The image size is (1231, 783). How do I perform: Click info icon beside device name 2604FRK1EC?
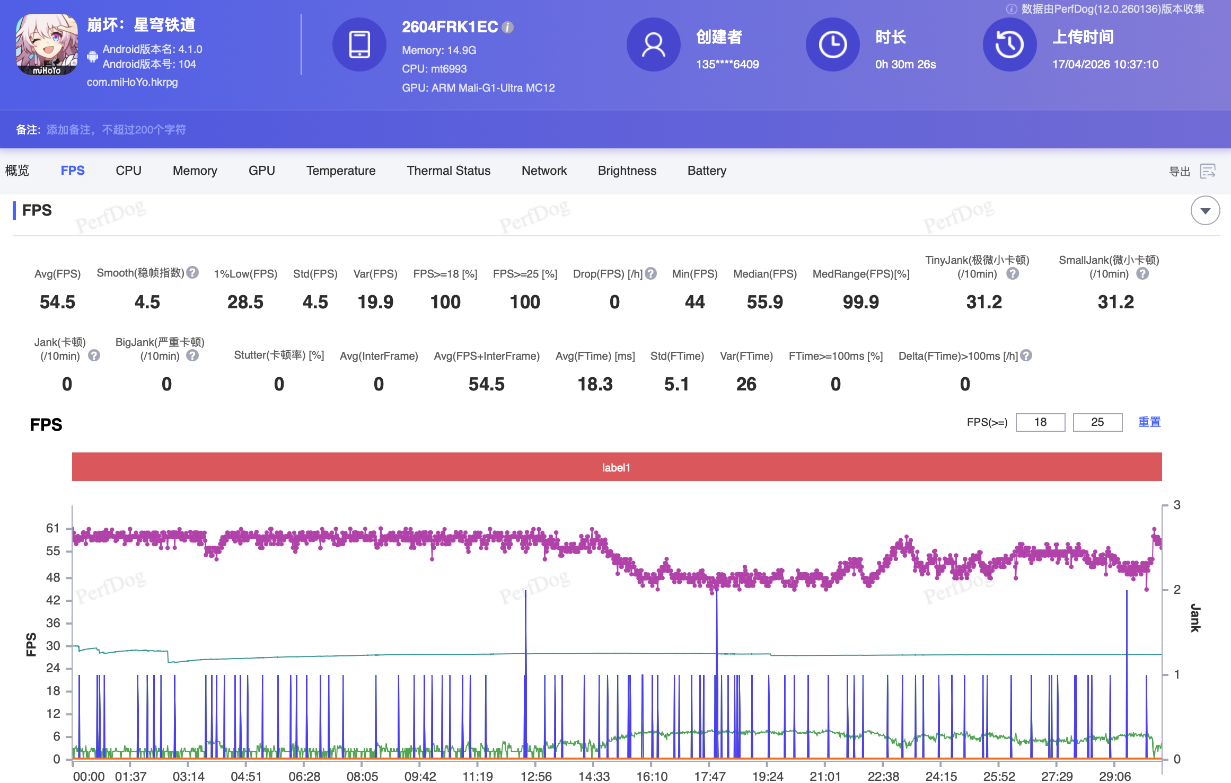pyautogui.click(x=508, y=27)
